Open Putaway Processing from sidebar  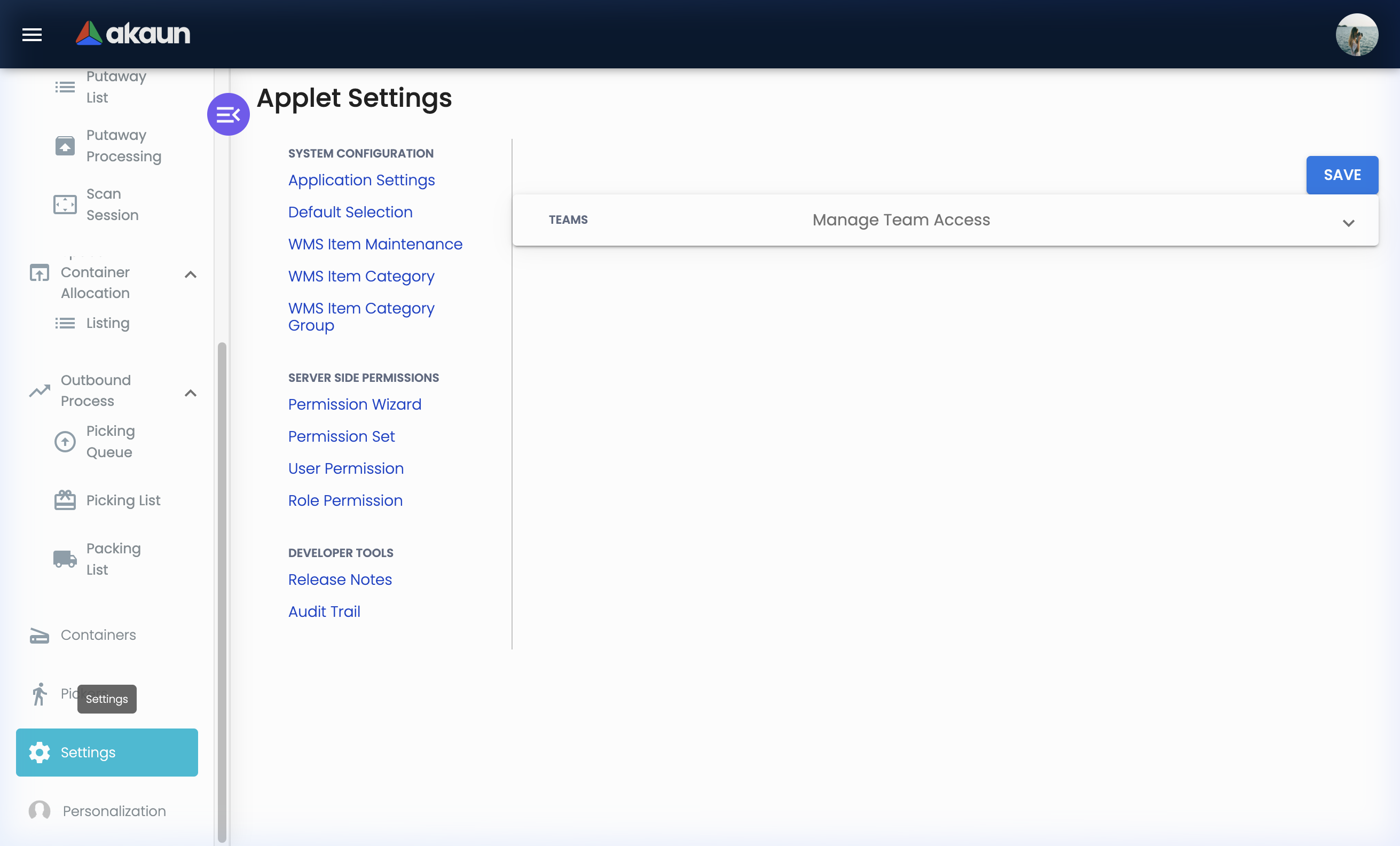(64, 146)
